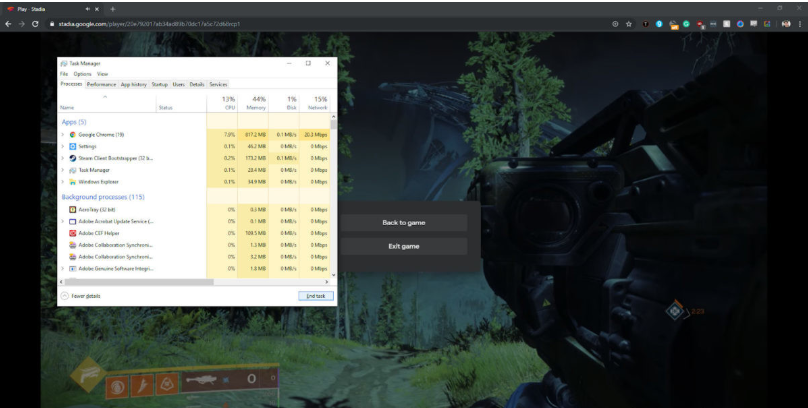The image size is (808, 408).
Task: Select the Settings app gear icon
Action: [72, 146]
